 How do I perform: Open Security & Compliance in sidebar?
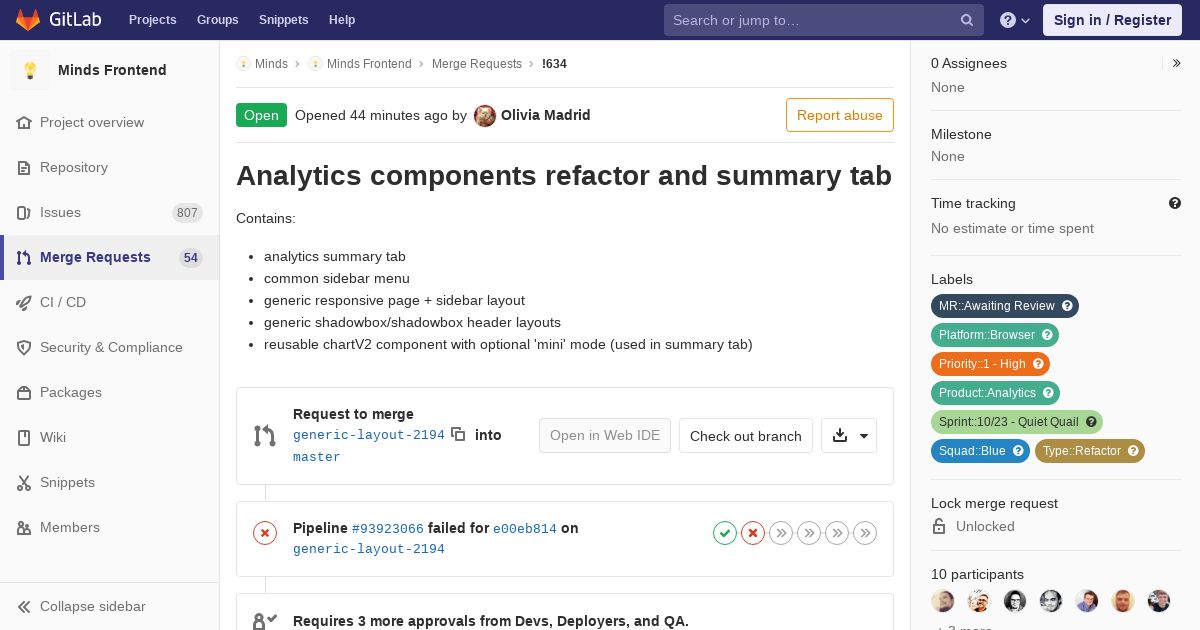click(110, 347)
